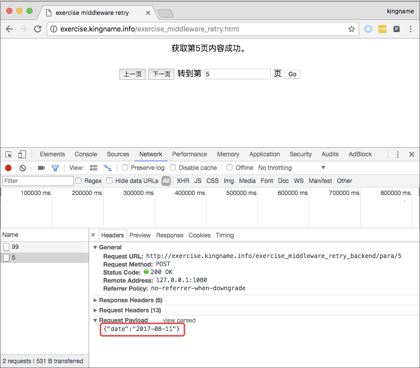Select the Network panel tab

point(151,154)
